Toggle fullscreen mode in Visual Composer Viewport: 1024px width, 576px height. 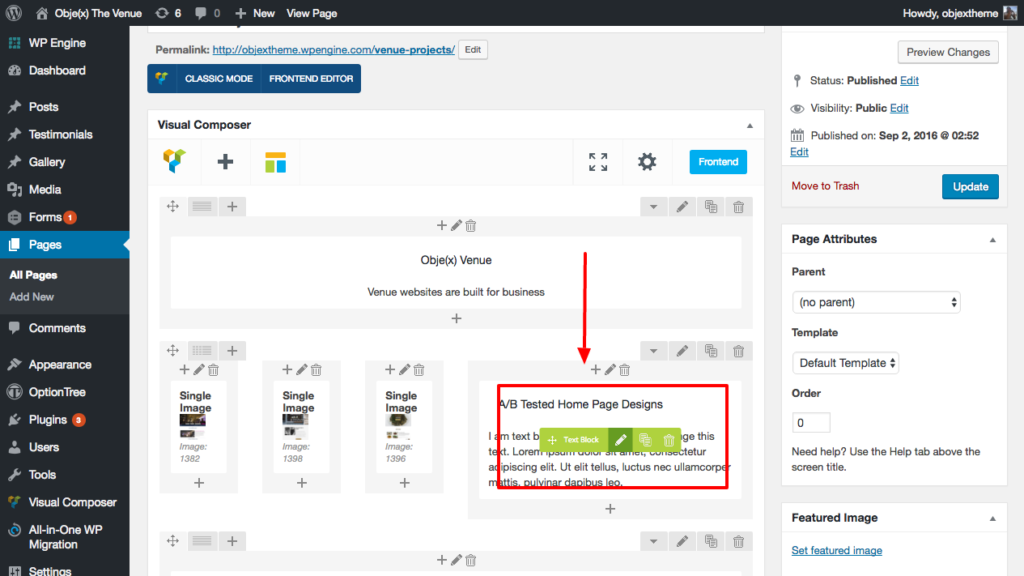click(598, 162)
